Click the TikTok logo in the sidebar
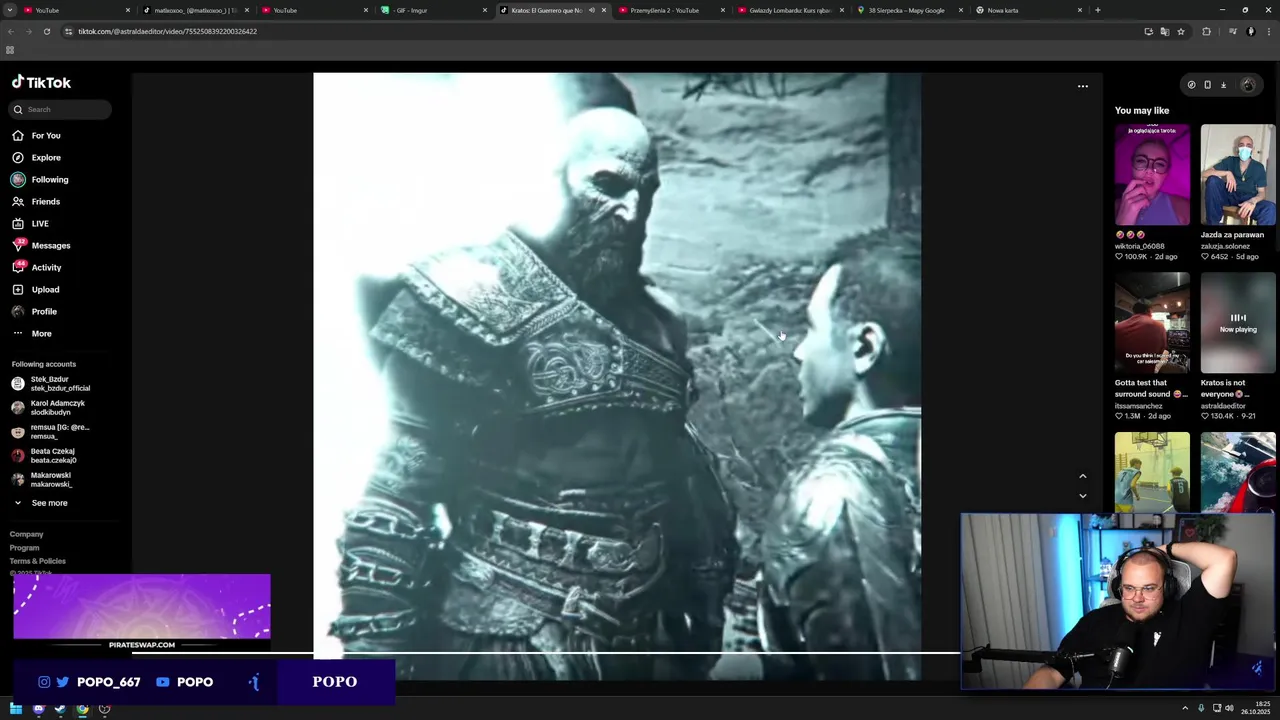This screenshot has height=720, width=1280. [x=41, y=83]
